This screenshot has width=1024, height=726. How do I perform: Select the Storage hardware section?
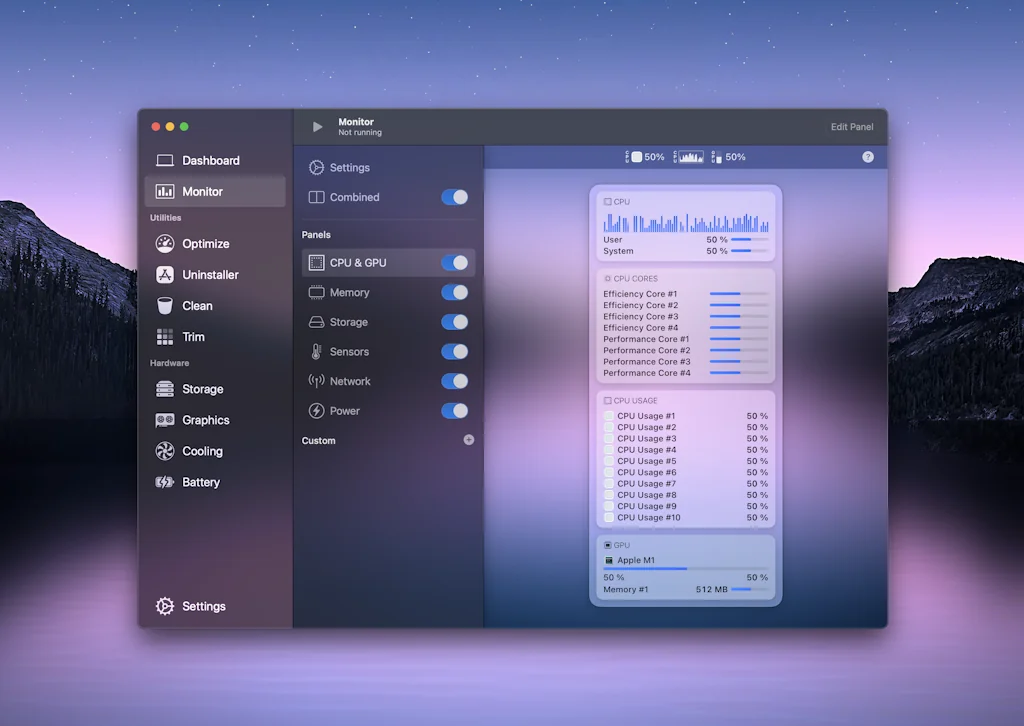(x=204, y=389)
